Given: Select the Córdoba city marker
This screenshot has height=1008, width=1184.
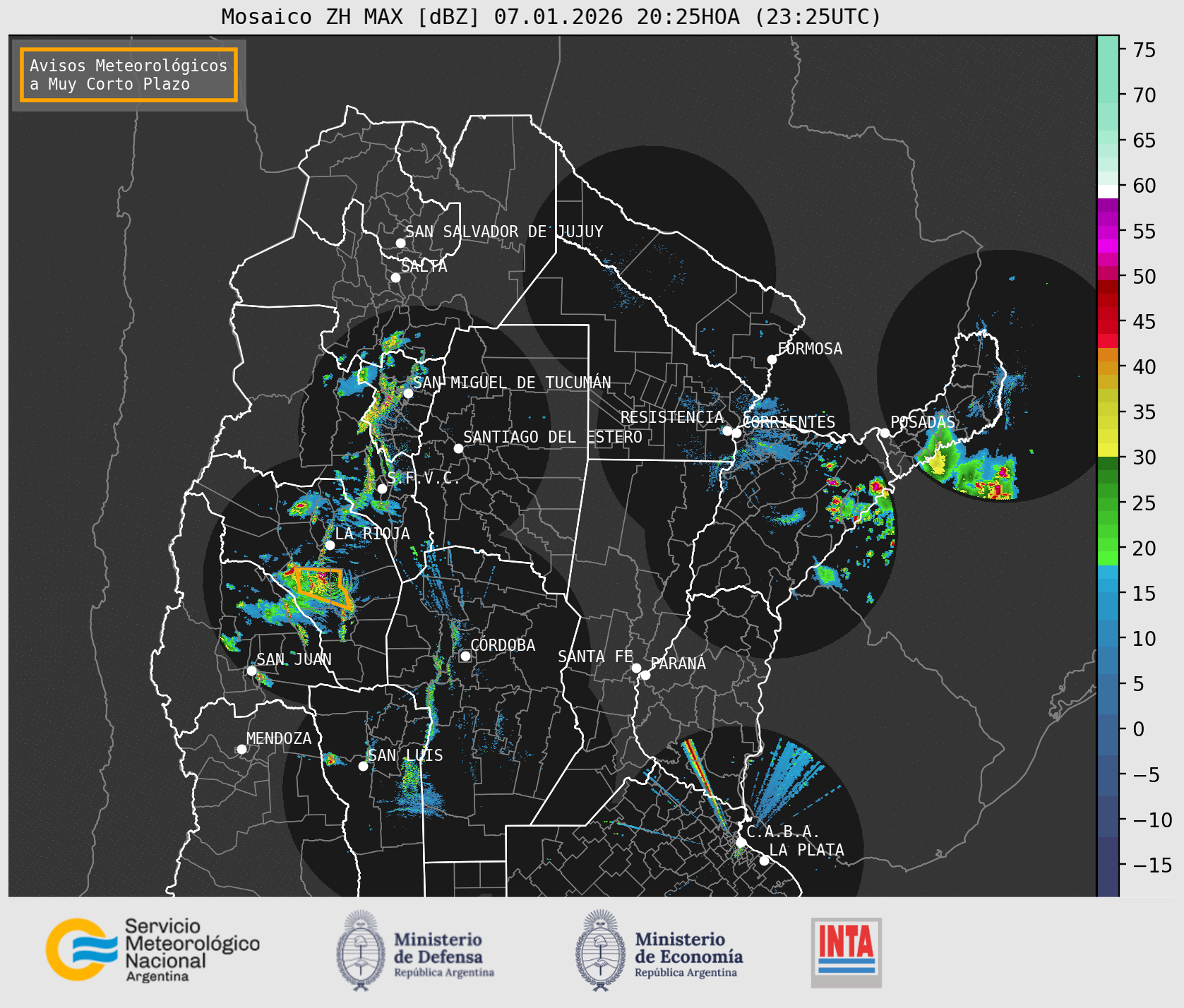Looking at the screenshot, I should [465, 656].
